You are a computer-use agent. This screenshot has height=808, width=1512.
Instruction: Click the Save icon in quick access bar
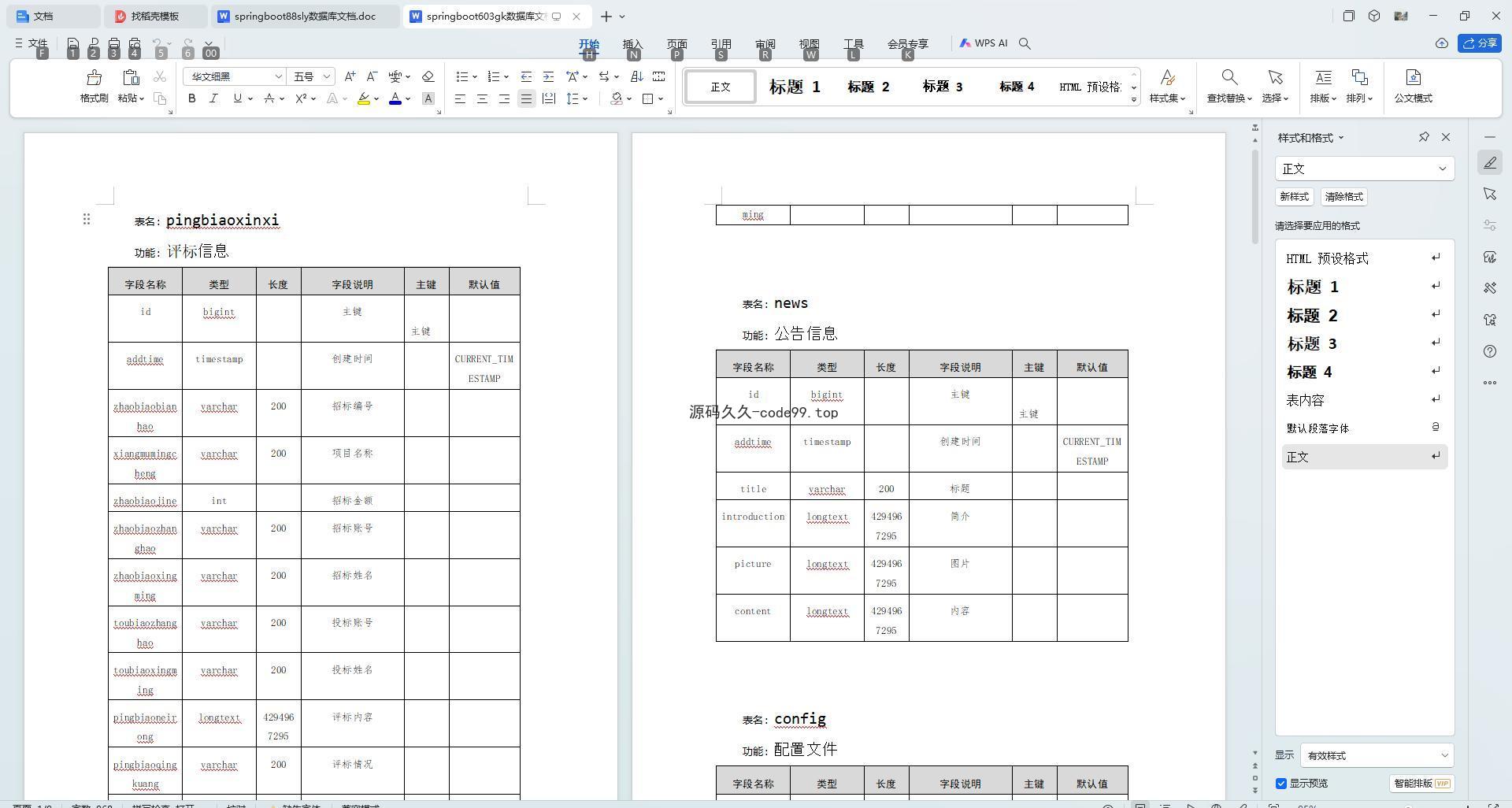click(72, 44)
